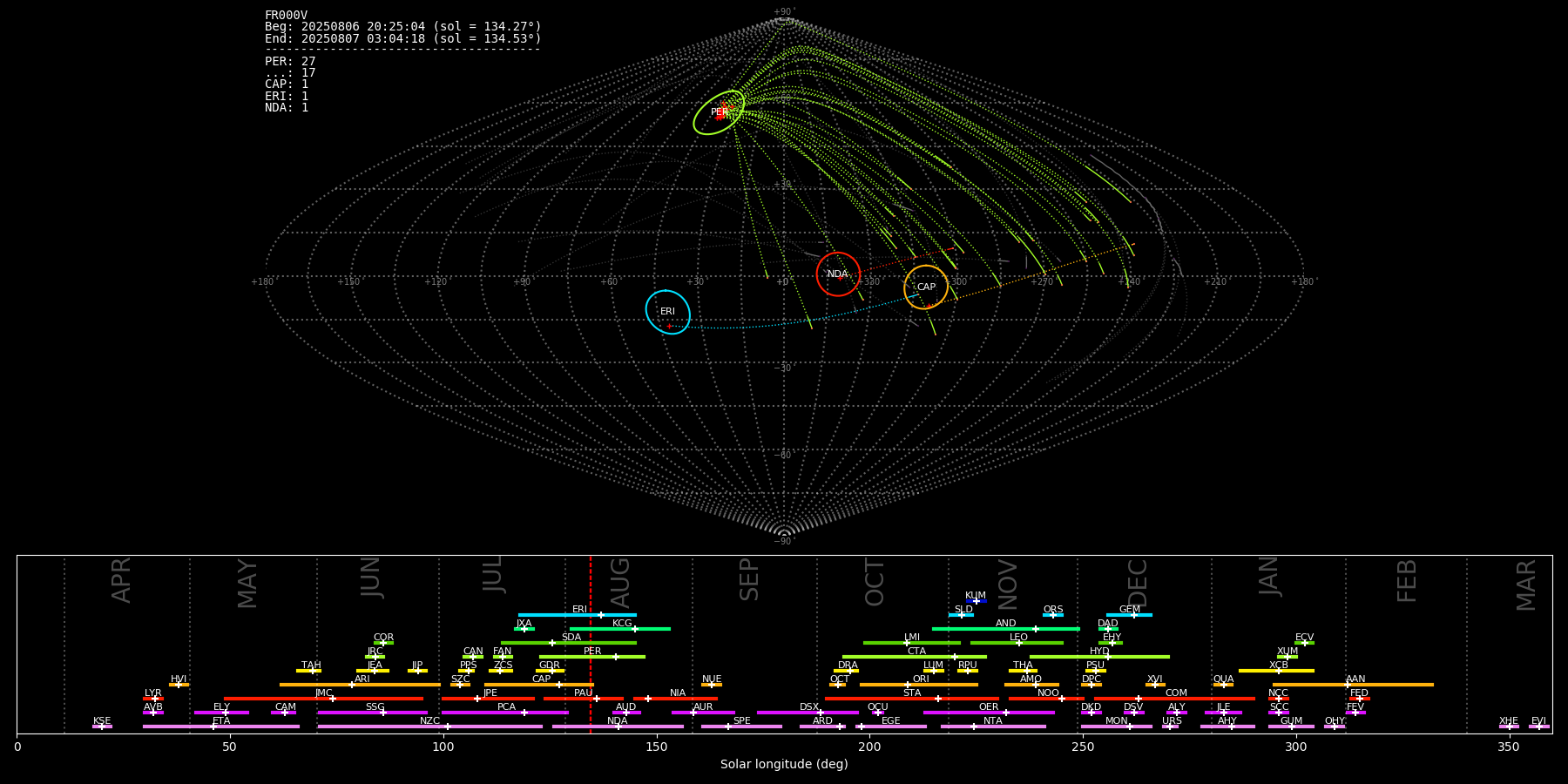
Task: Click the 150 tick on solar longitude axis
Action: pyautogui.click(x=657, y=747)
